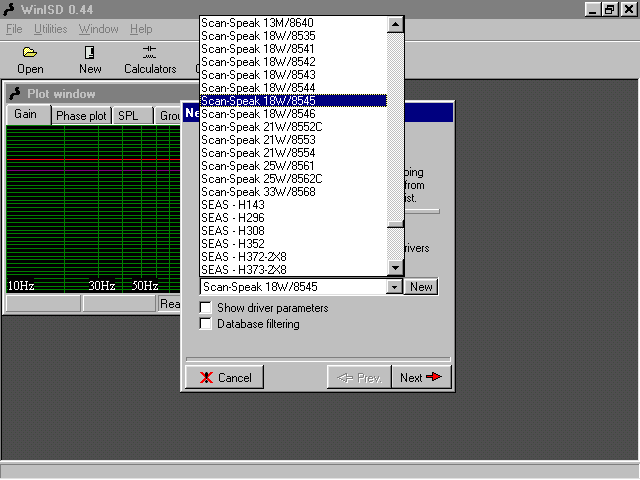Enable Show driver parameters checkbox
This screenshot has height=480, width=640.
coord(205,307)
